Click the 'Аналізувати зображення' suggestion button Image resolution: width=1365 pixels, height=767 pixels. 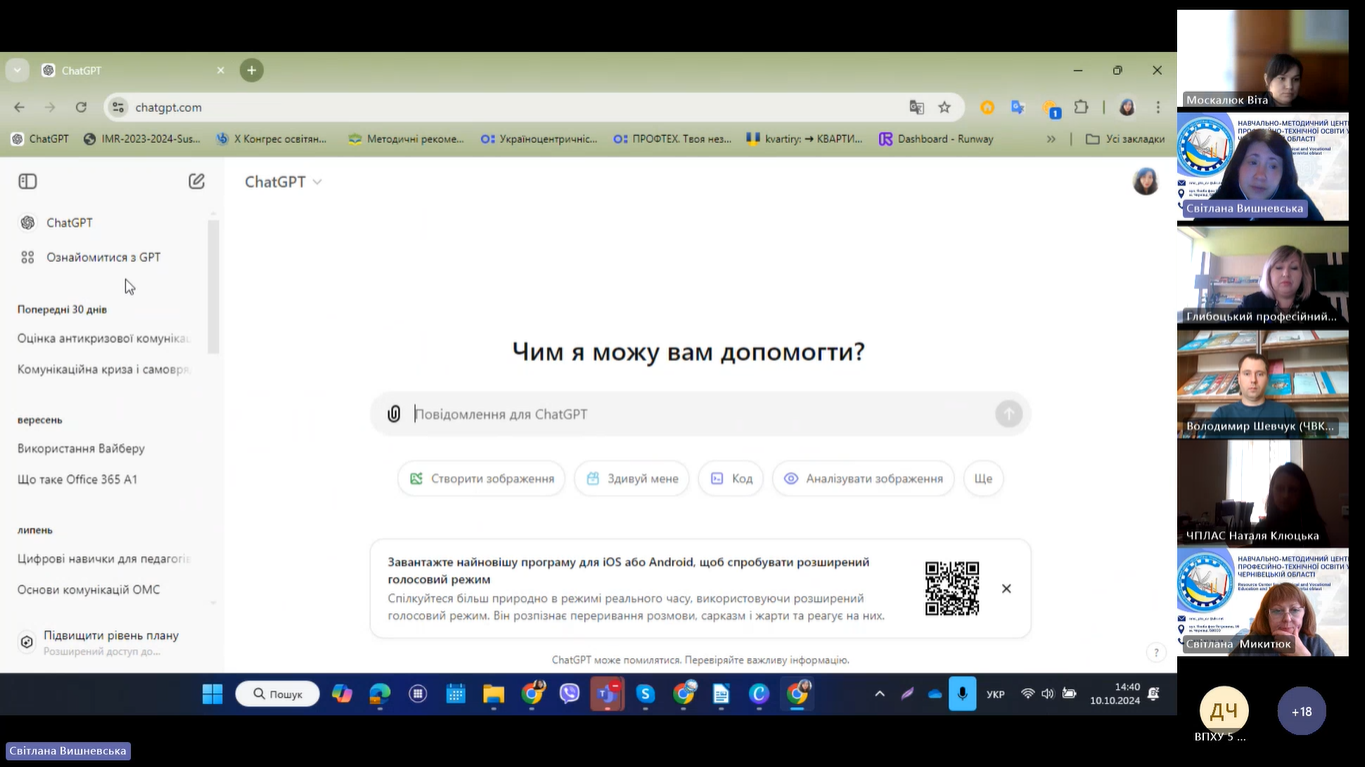click(x=863, y=479)
